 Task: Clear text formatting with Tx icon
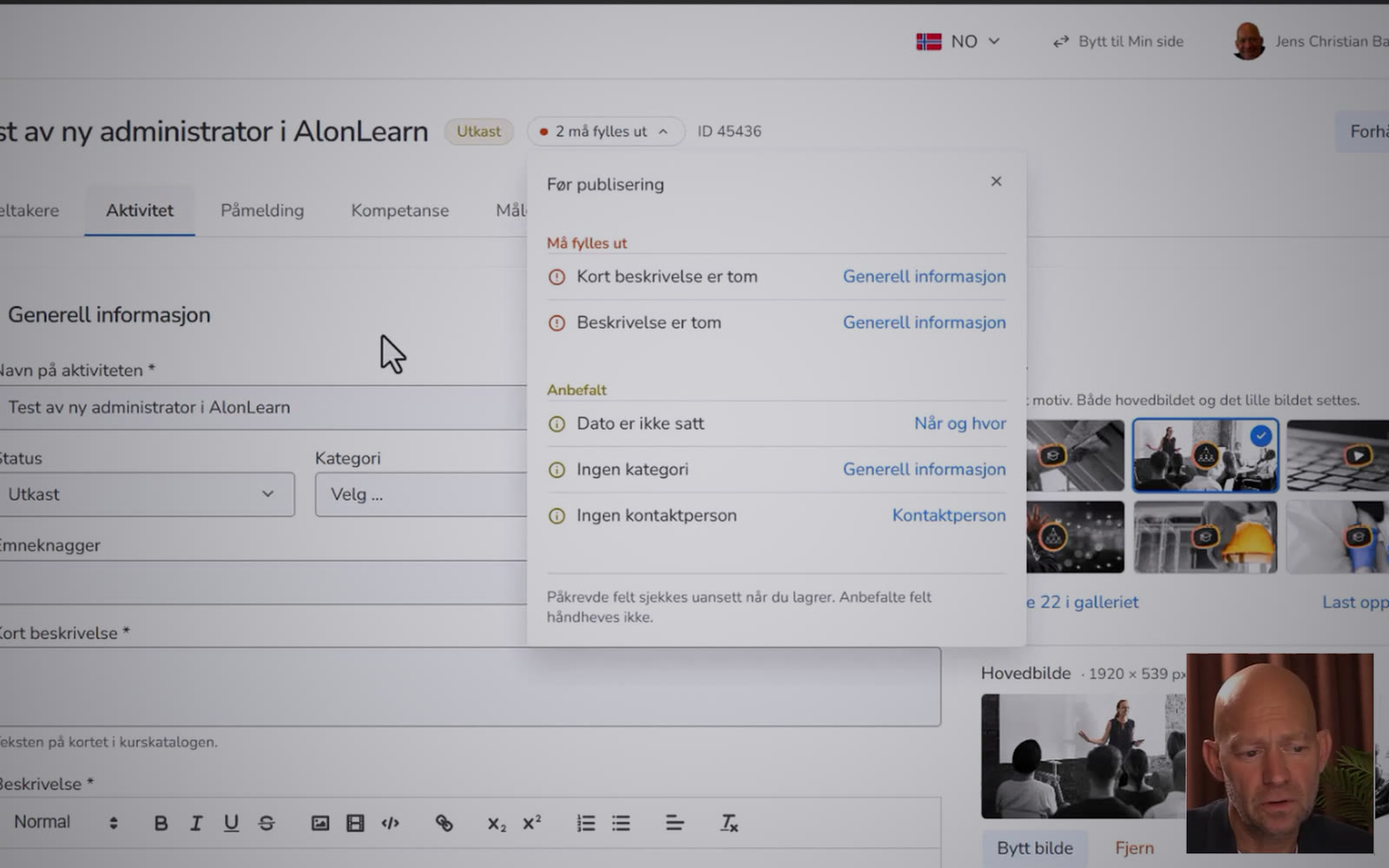[728, 823]
